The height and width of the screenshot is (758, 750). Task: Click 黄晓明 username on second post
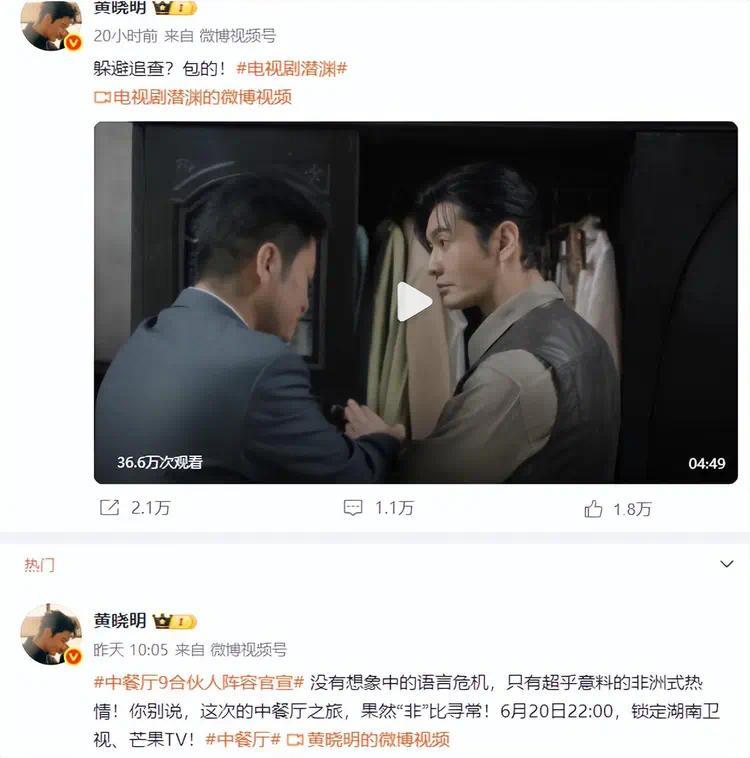point(120,621)
